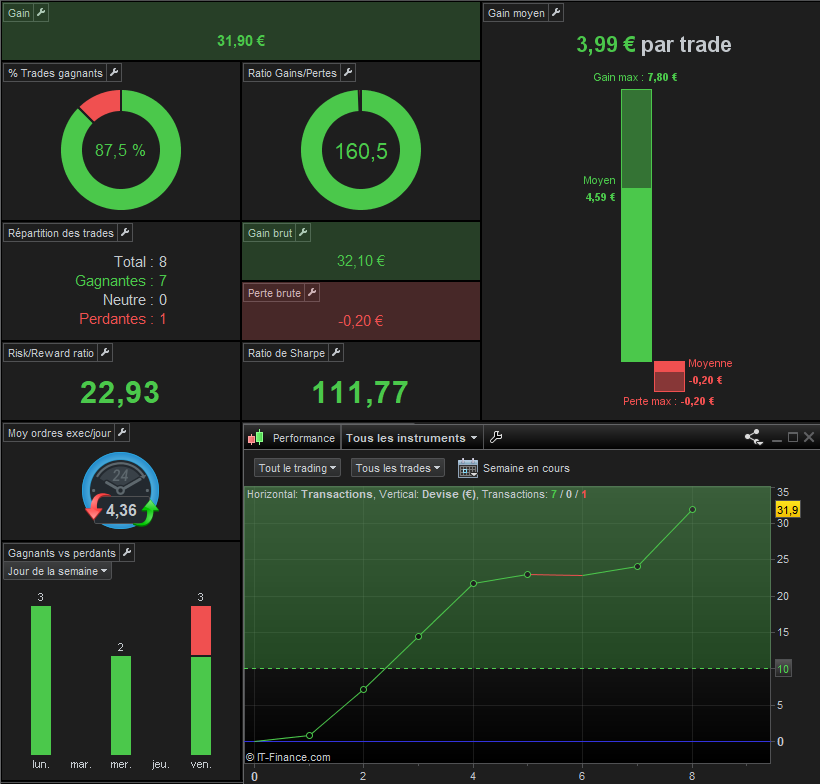Image resolution: width=820 pixels, height=784 pixels.
Task: Click the IT-Finance.com copyright link
Action: coord(288,757)
